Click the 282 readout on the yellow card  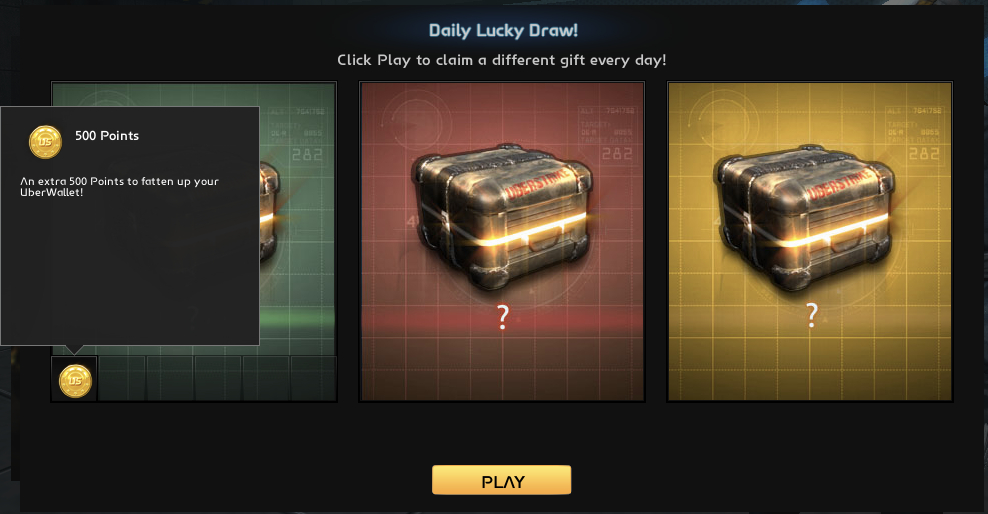click(x=924, y=154)
